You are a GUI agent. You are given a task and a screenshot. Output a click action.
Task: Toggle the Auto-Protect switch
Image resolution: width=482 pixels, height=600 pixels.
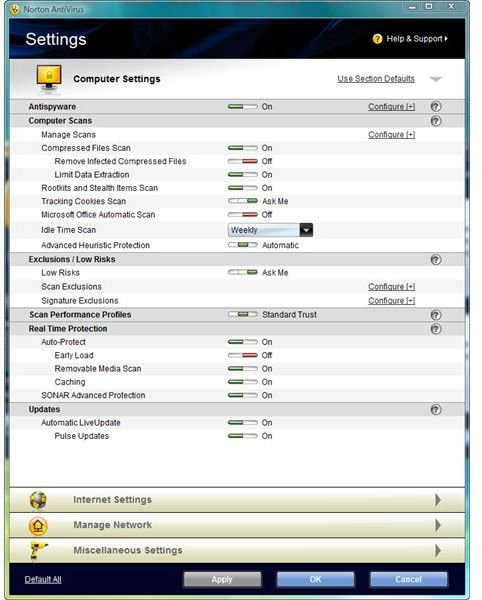pyautogui.click(x=243, y=342)
